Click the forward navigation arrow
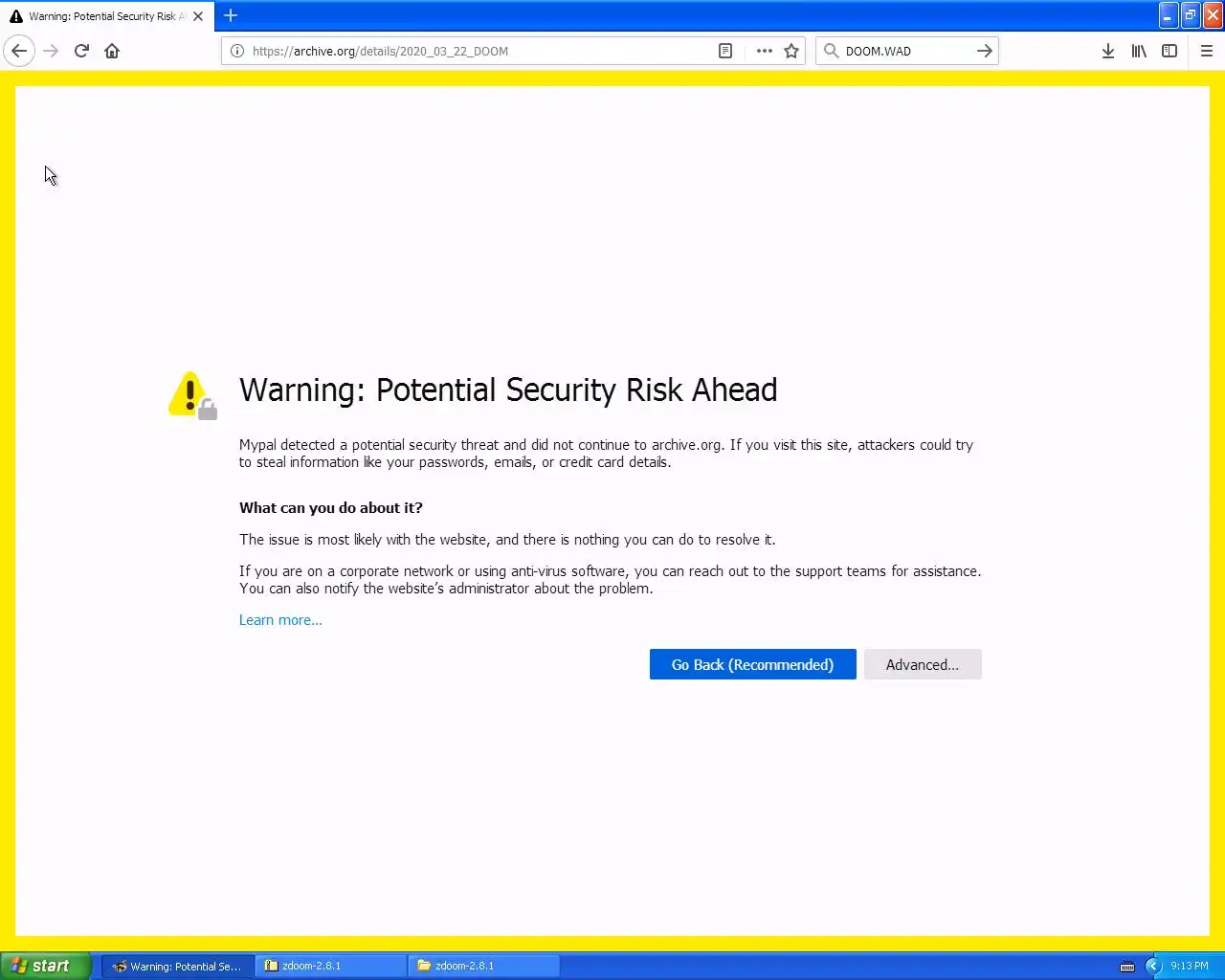The height and width of the screenshot is (980, 1225). tap(51, 51)
